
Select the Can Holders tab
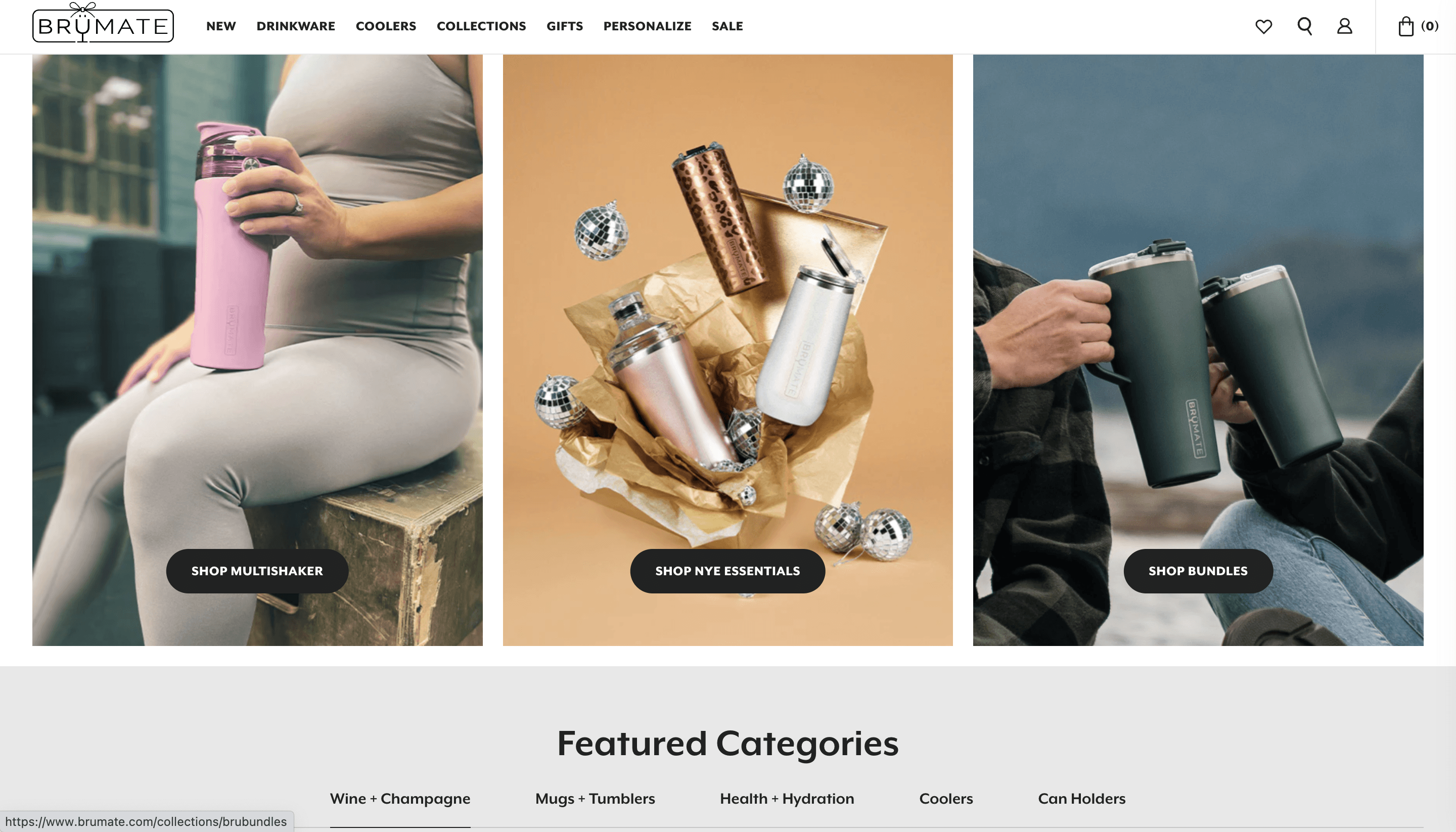[1082, 799]
